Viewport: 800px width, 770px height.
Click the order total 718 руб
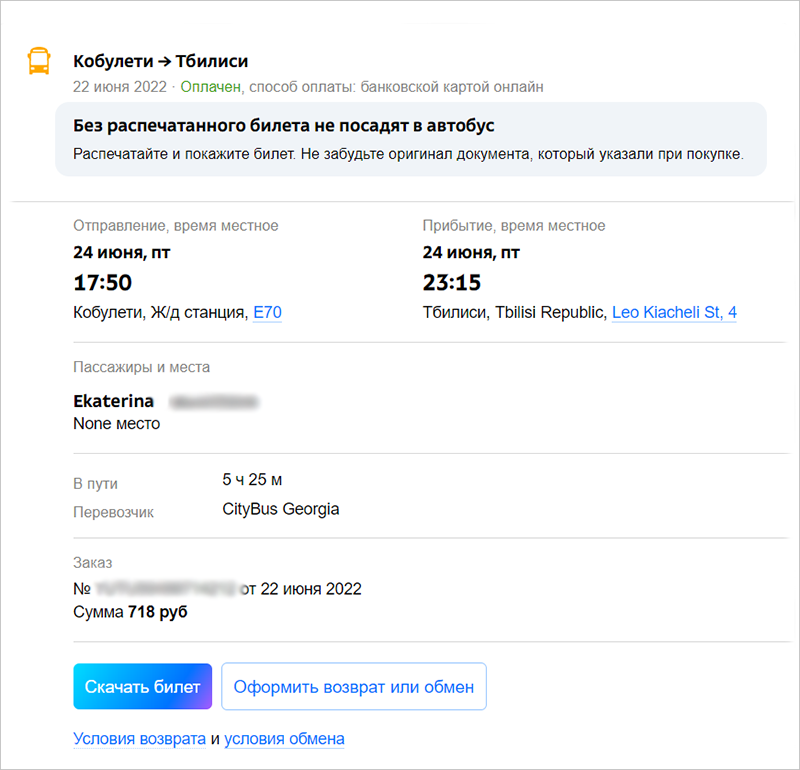tap(158, 611)
